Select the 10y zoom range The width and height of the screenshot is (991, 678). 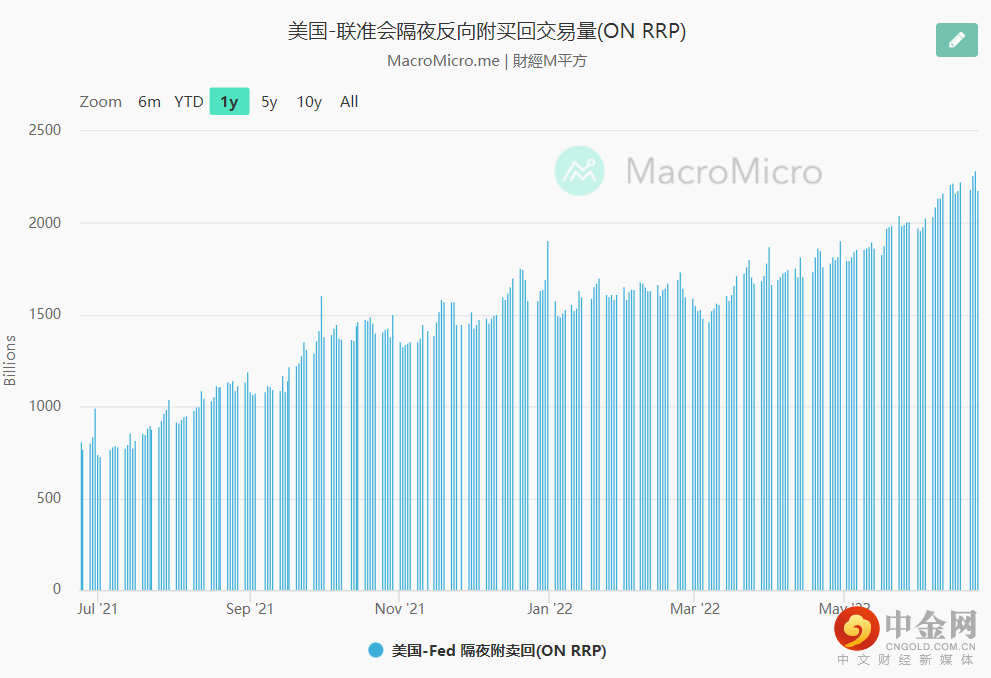(309, 102)
